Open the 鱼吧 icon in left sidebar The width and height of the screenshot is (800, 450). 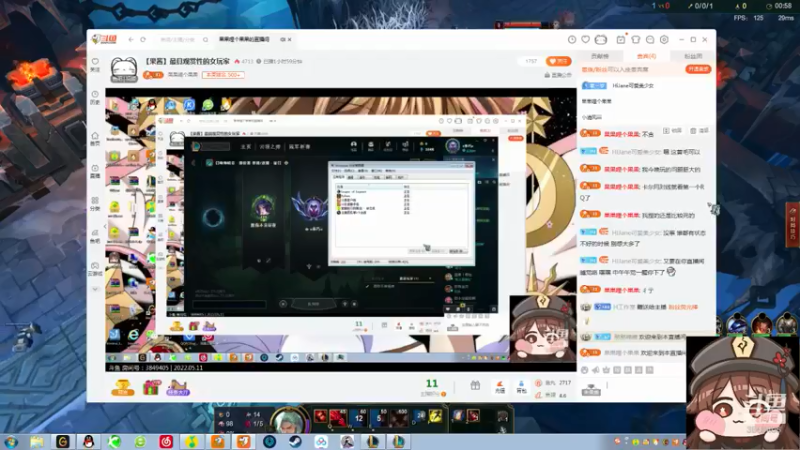95,236
